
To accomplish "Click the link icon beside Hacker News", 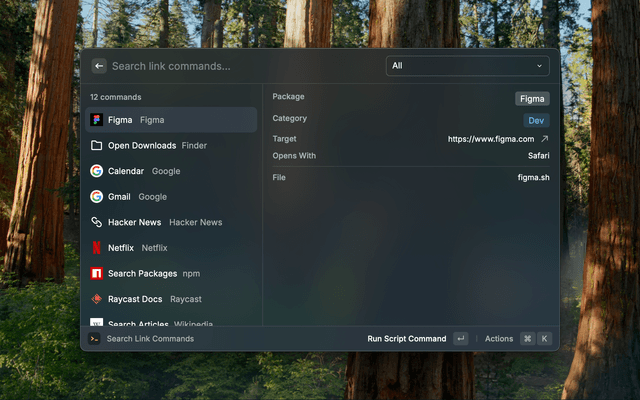I will [x=96, y=222].
